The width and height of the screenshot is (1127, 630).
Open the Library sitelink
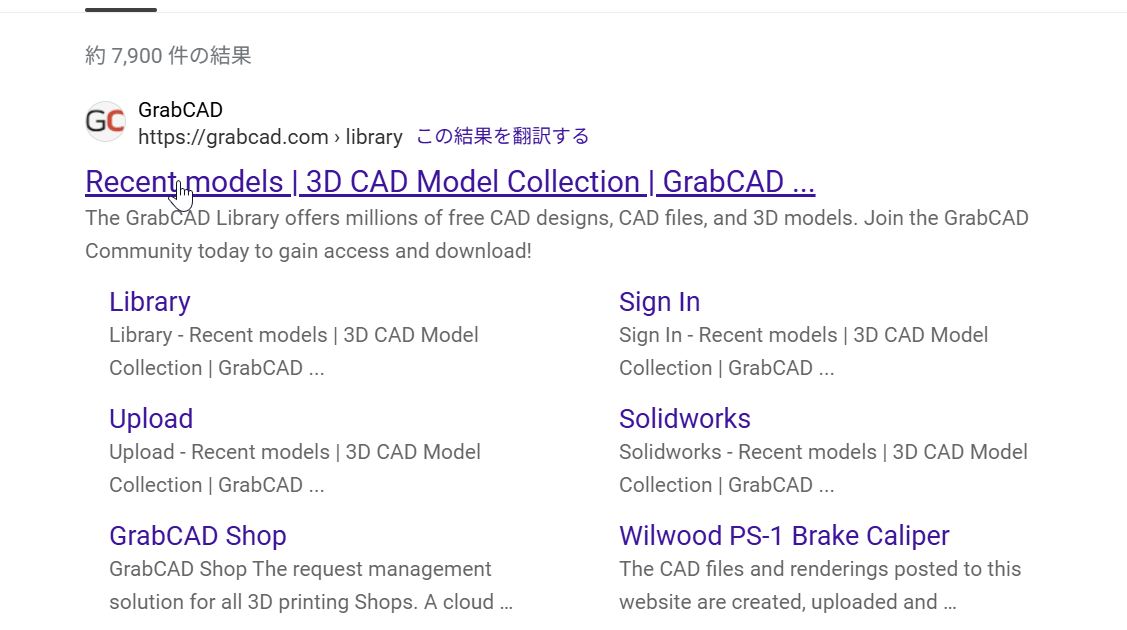coord(148,302)
